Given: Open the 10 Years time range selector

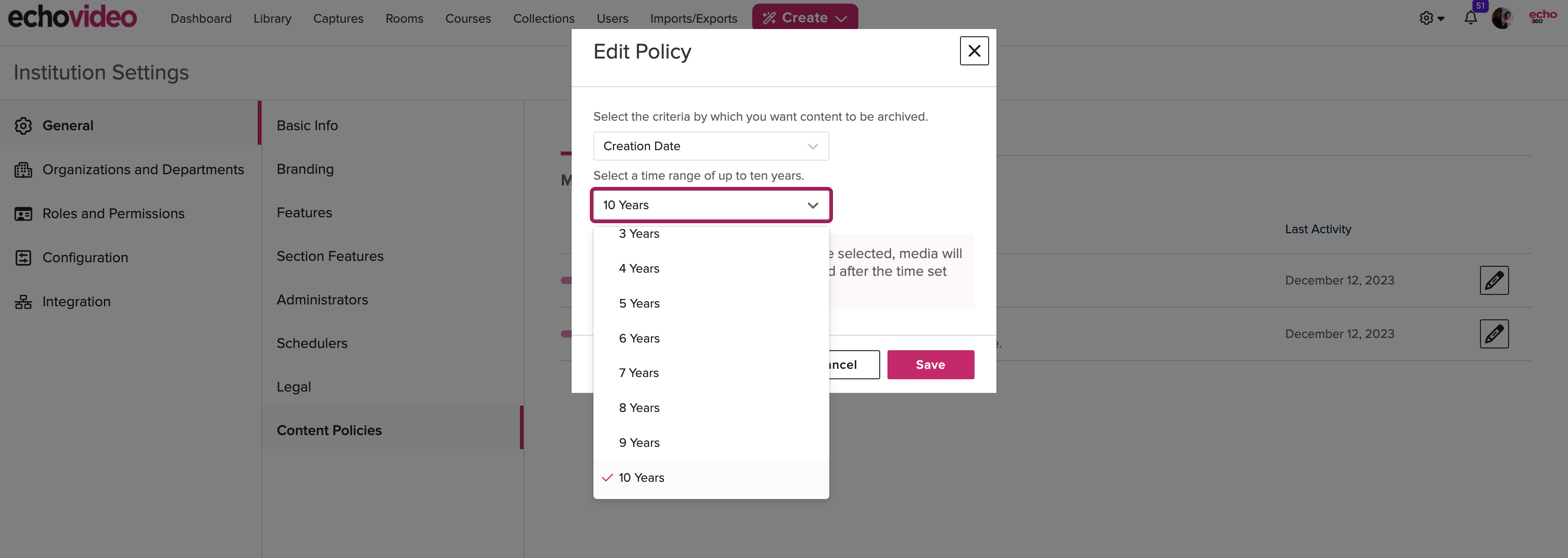Looking at the screenshot, I should [x=711, y=204].
